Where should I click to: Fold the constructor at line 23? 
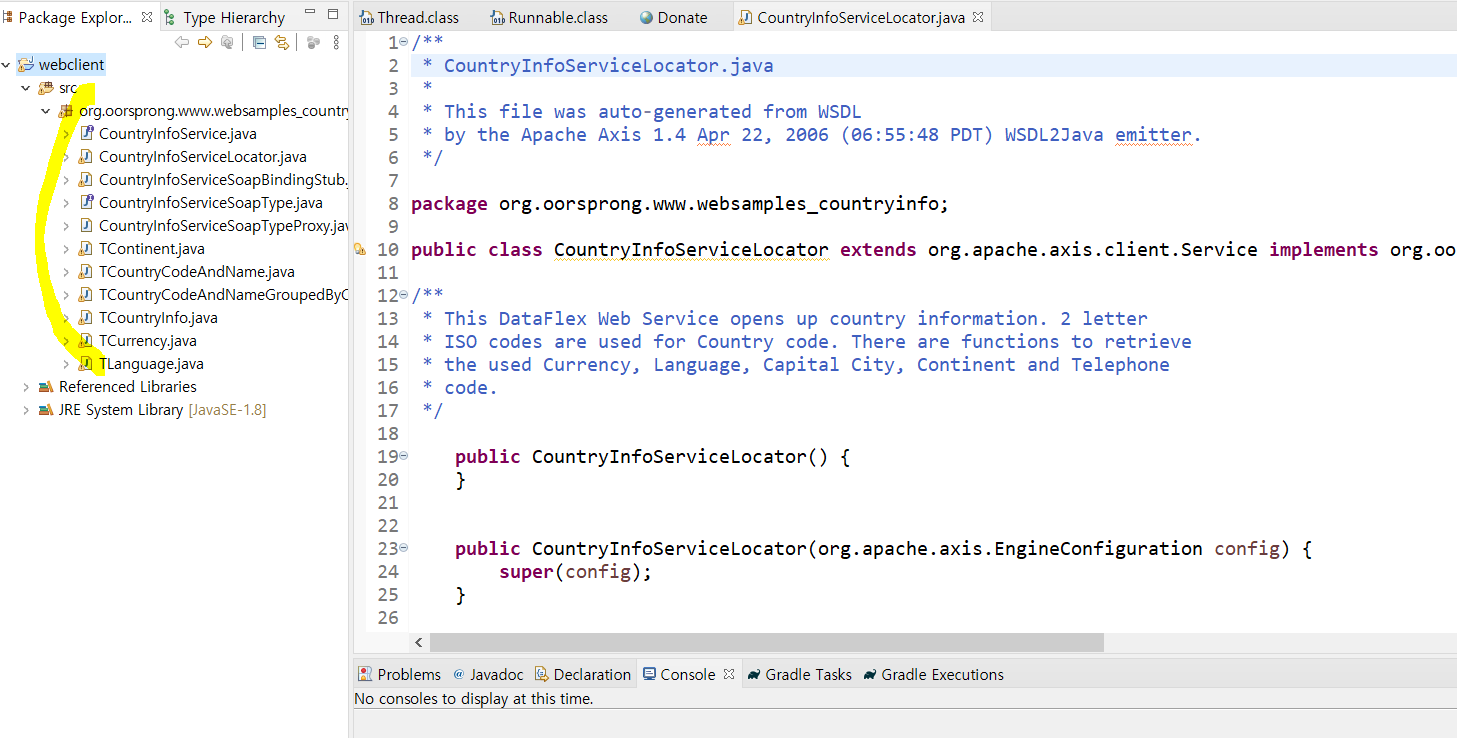[403, 548]
